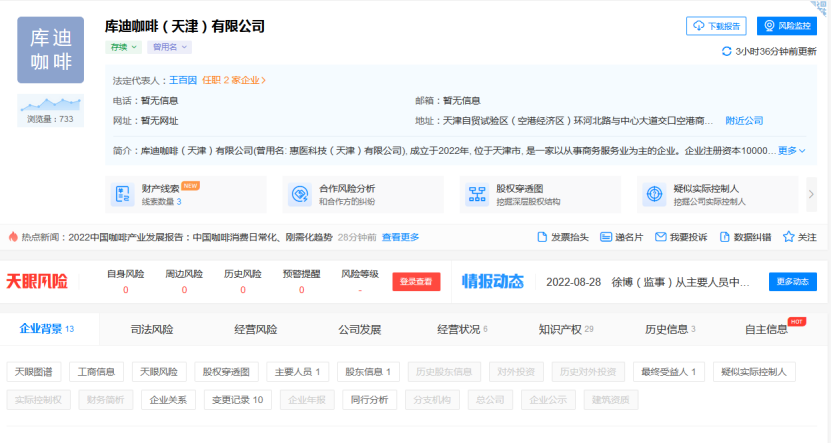This screenshot has width=831, height=443.
Task: Click the 我要投诉 envelope icon
Action: [x=660, y=237]
